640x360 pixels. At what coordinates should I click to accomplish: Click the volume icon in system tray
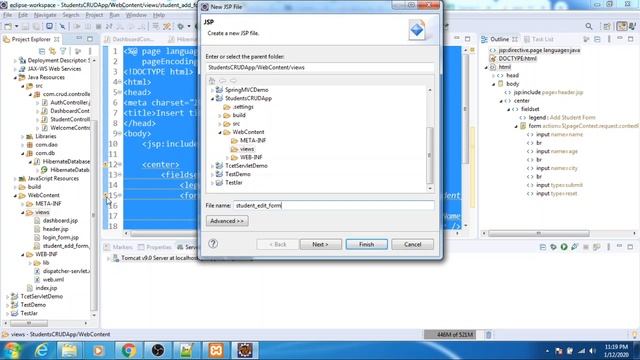pyautogui.click(x=592, y=351)
